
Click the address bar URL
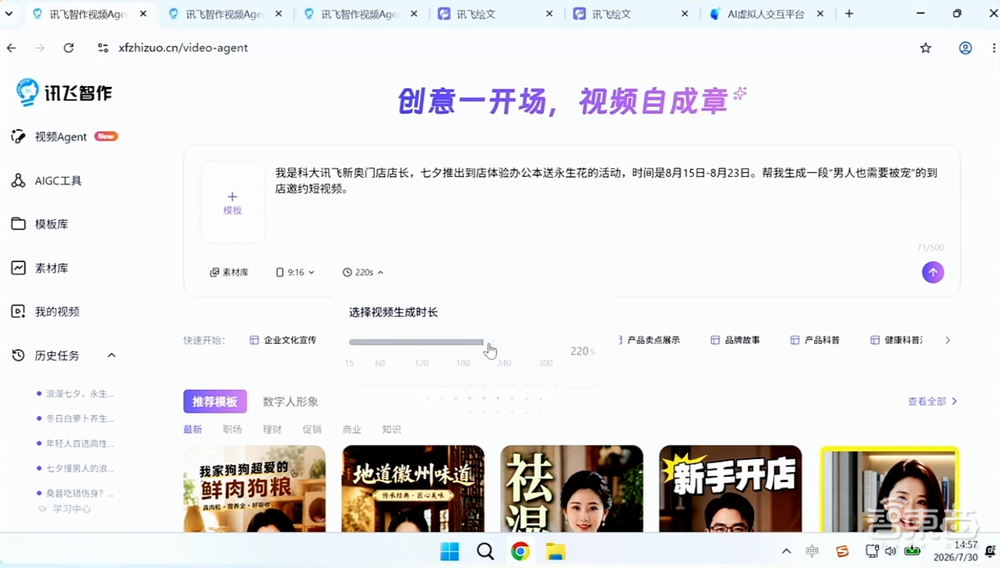click(183, 48)
